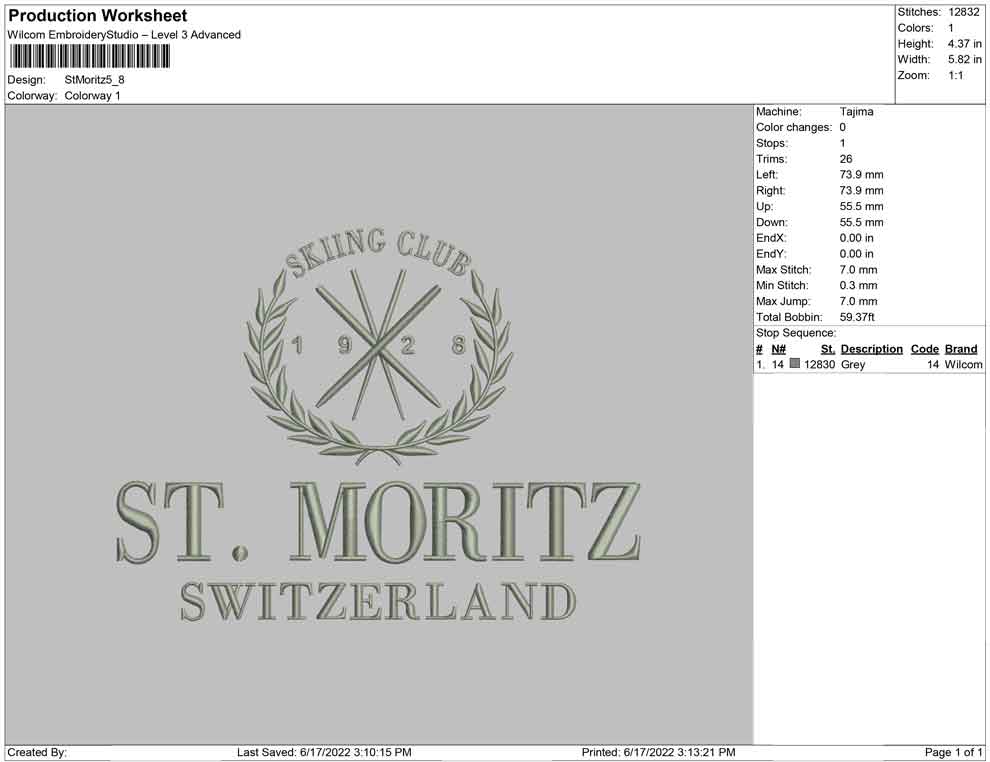Click the Machine value Tajima
Image resolution: width=990 pixels, height=762 pixels.
click(856, 112)
